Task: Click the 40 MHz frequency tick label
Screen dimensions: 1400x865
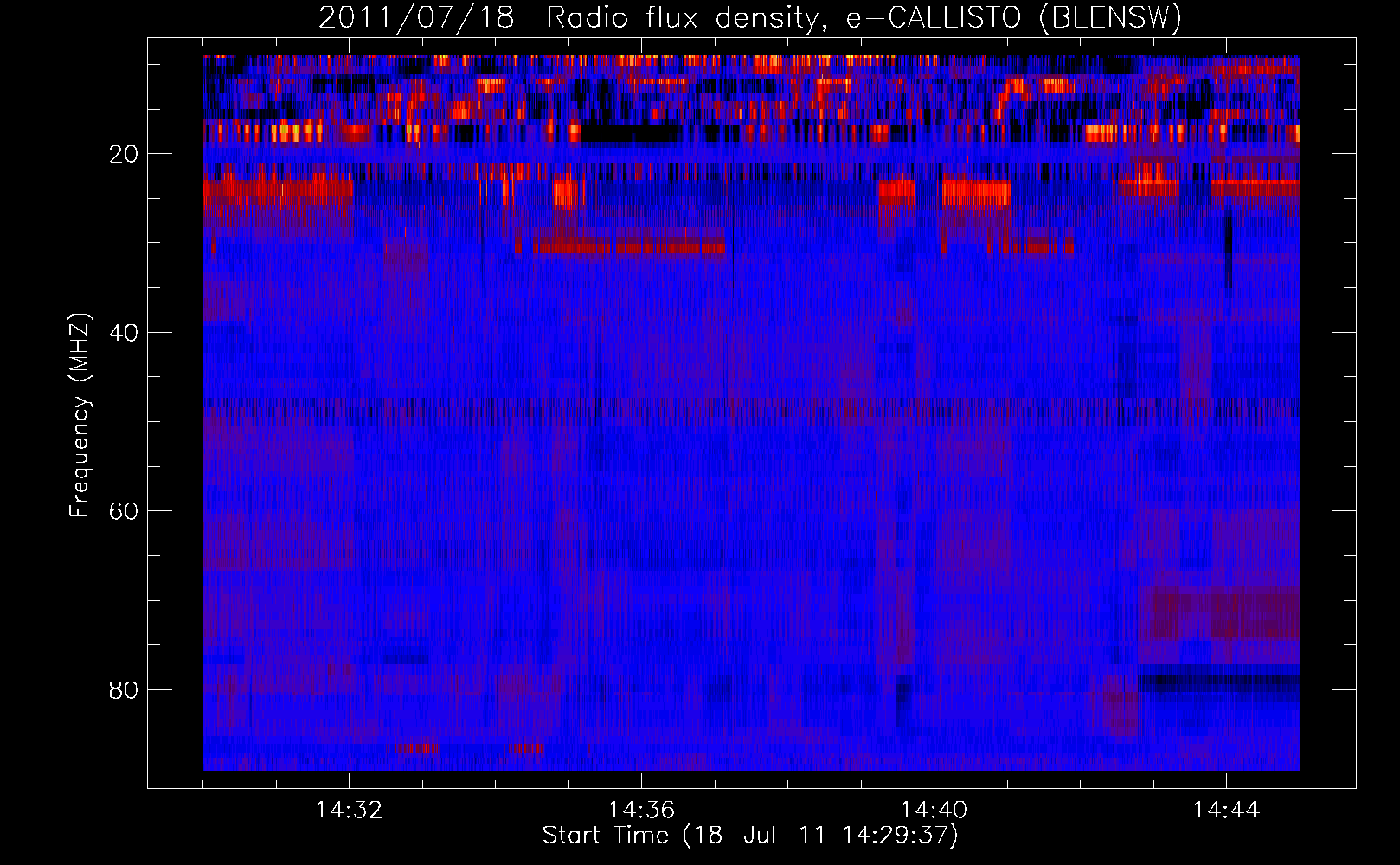Action: point(124,333)
